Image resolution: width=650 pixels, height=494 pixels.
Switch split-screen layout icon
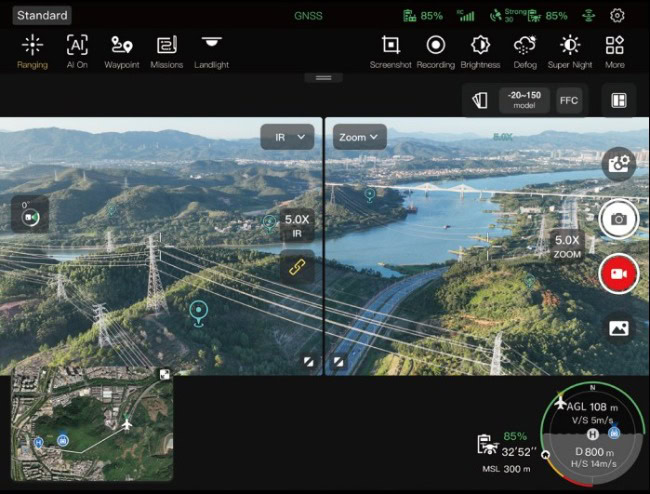[619, 100]
